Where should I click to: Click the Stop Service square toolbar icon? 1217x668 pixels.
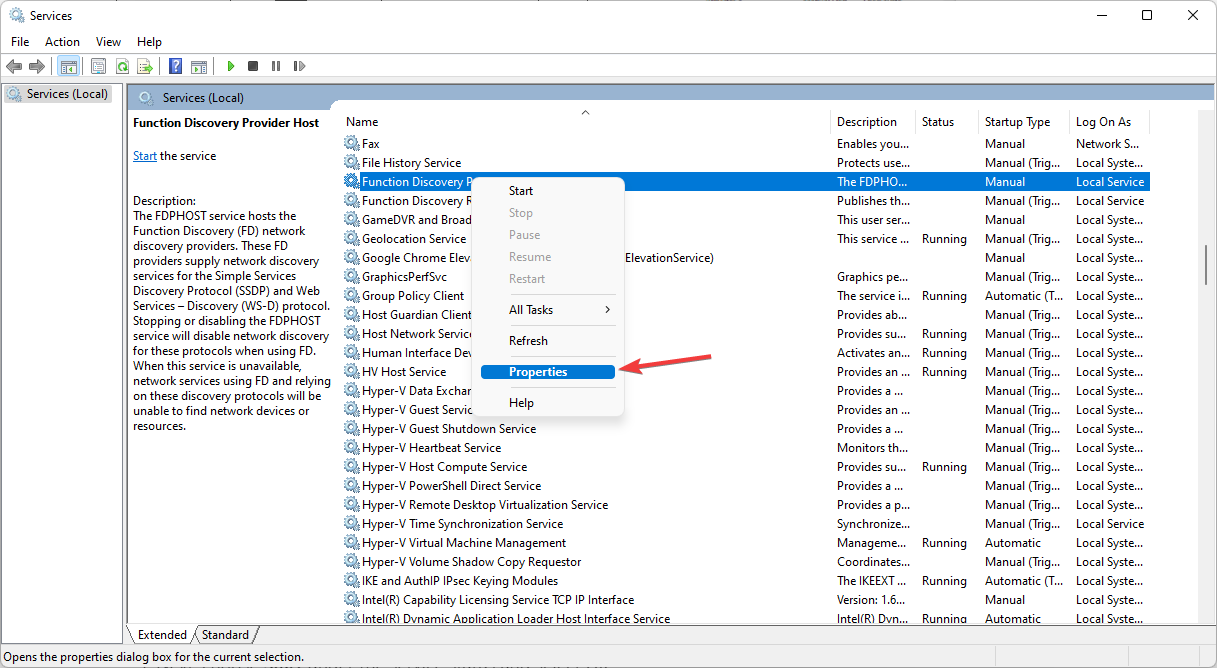(253, 66)
